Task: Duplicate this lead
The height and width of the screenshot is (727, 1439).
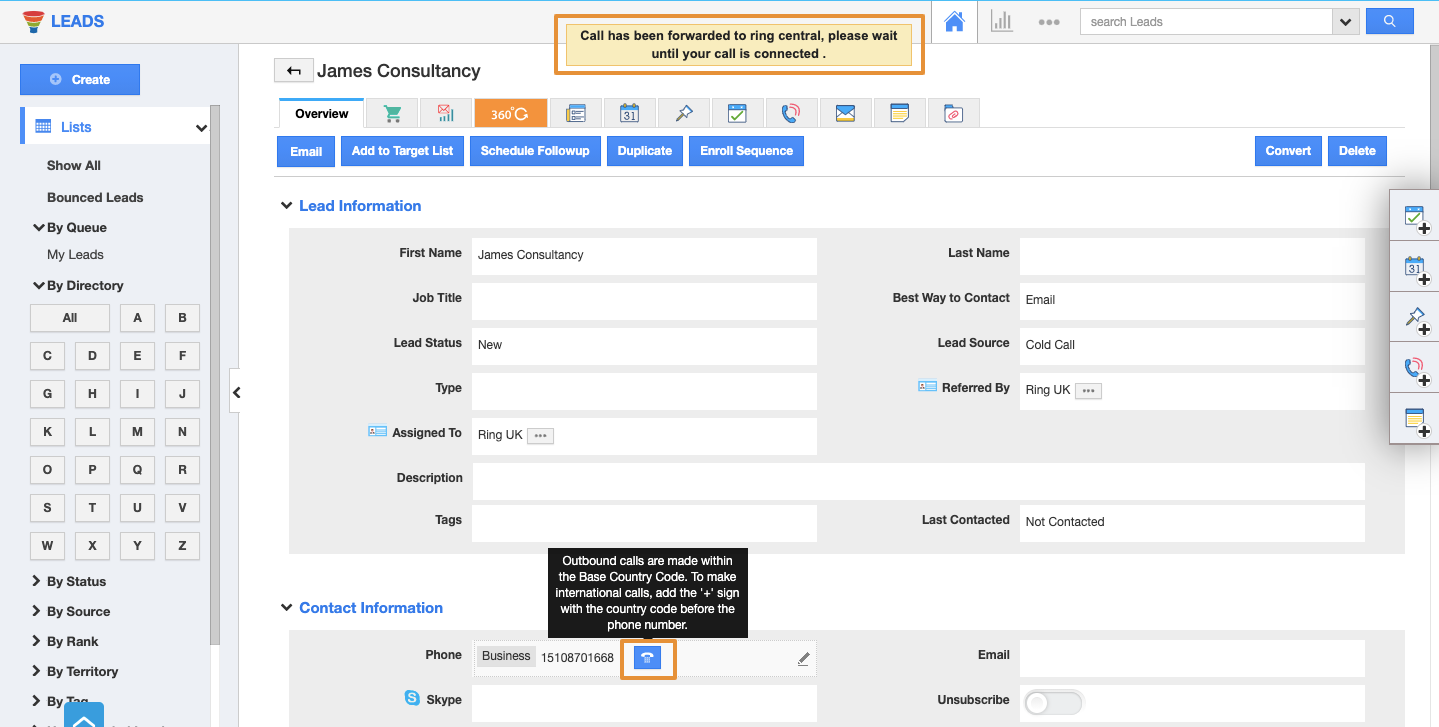Action: (645, 151)
